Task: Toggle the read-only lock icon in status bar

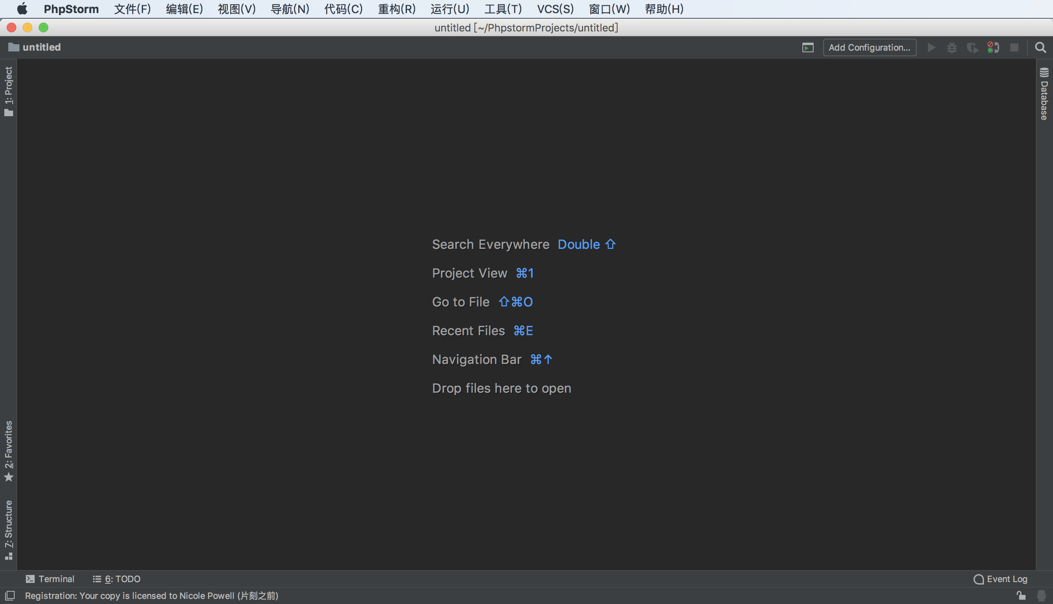Action: tap(1021, 596)
